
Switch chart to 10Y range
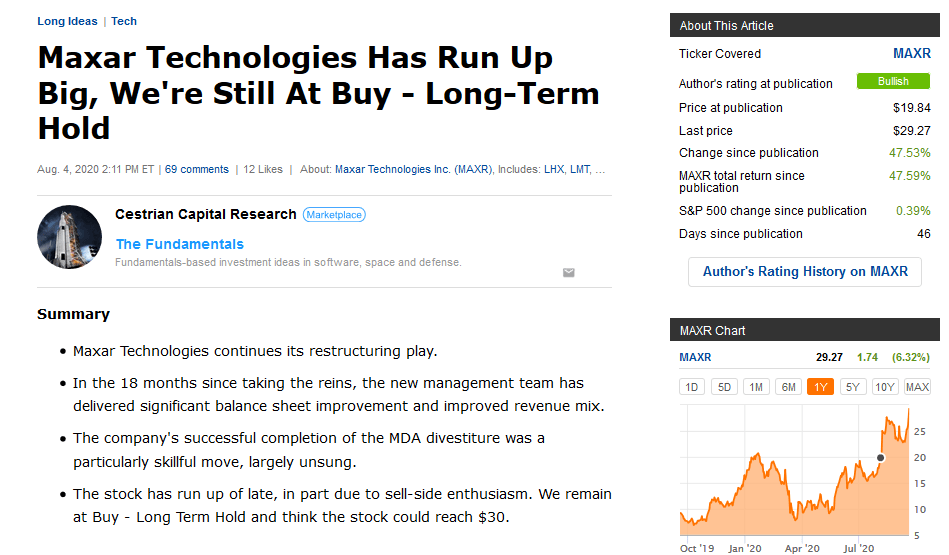pyautogui.click(x=885, y=387)
